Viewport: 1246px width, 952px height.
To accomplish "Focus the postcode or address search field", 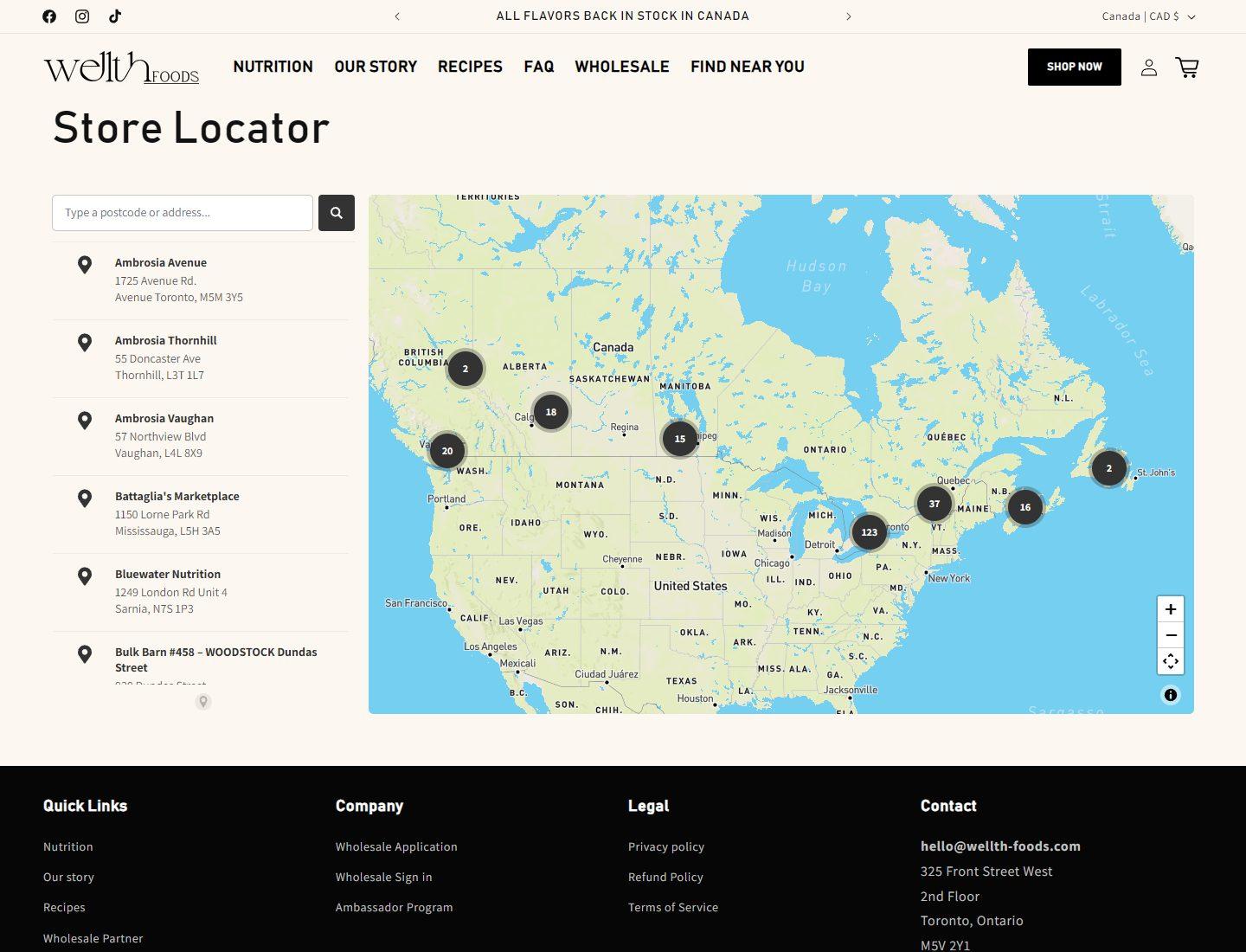I will pos(183,213).
